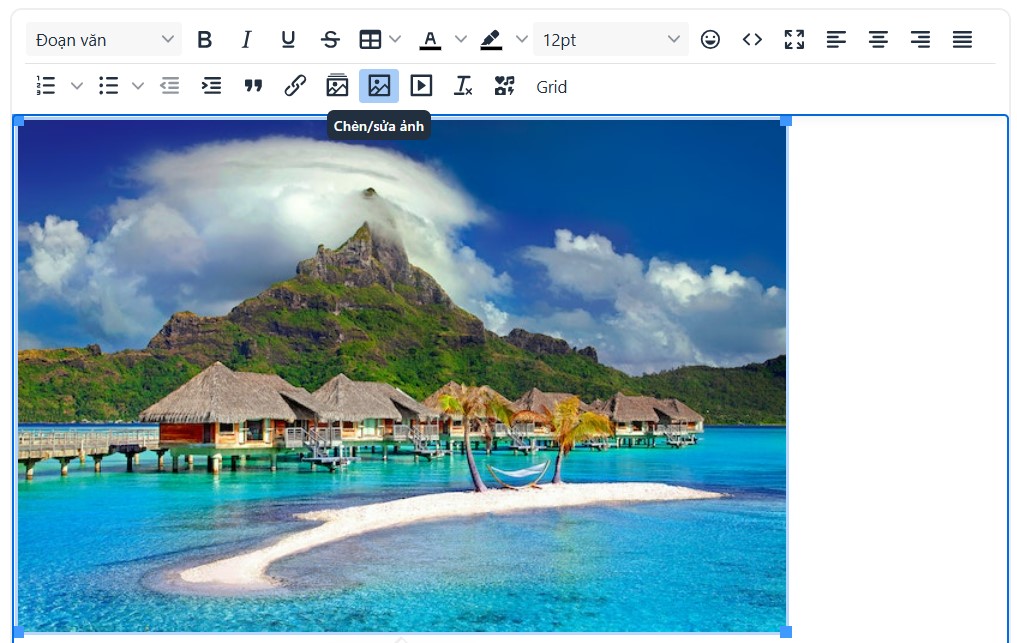Click empty editor area beside image
This screenshot has height=643, width=1017.
coord(898,376)
